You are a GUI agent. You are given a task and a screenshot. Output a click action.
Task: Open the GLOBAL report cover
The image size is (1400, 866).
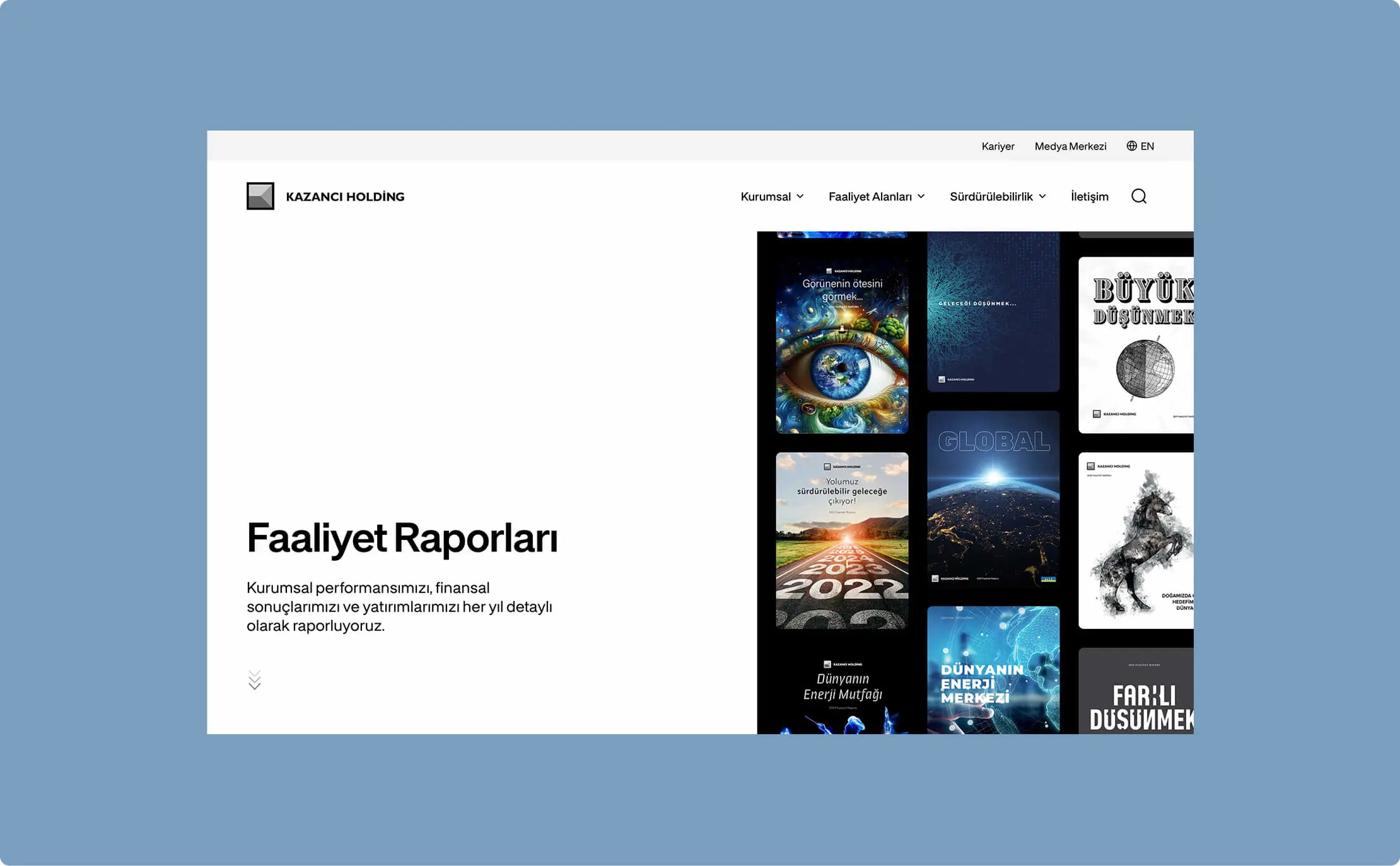tap(993, 499)
